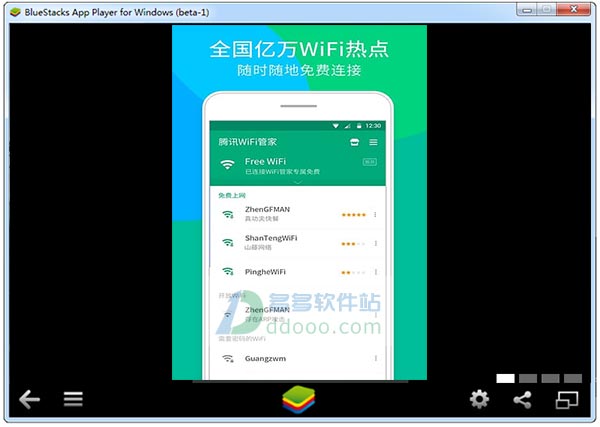Open options for five-star ZhenGFMAN row
The height and width of the screenshot is (427, 600).
click(375, 215)
